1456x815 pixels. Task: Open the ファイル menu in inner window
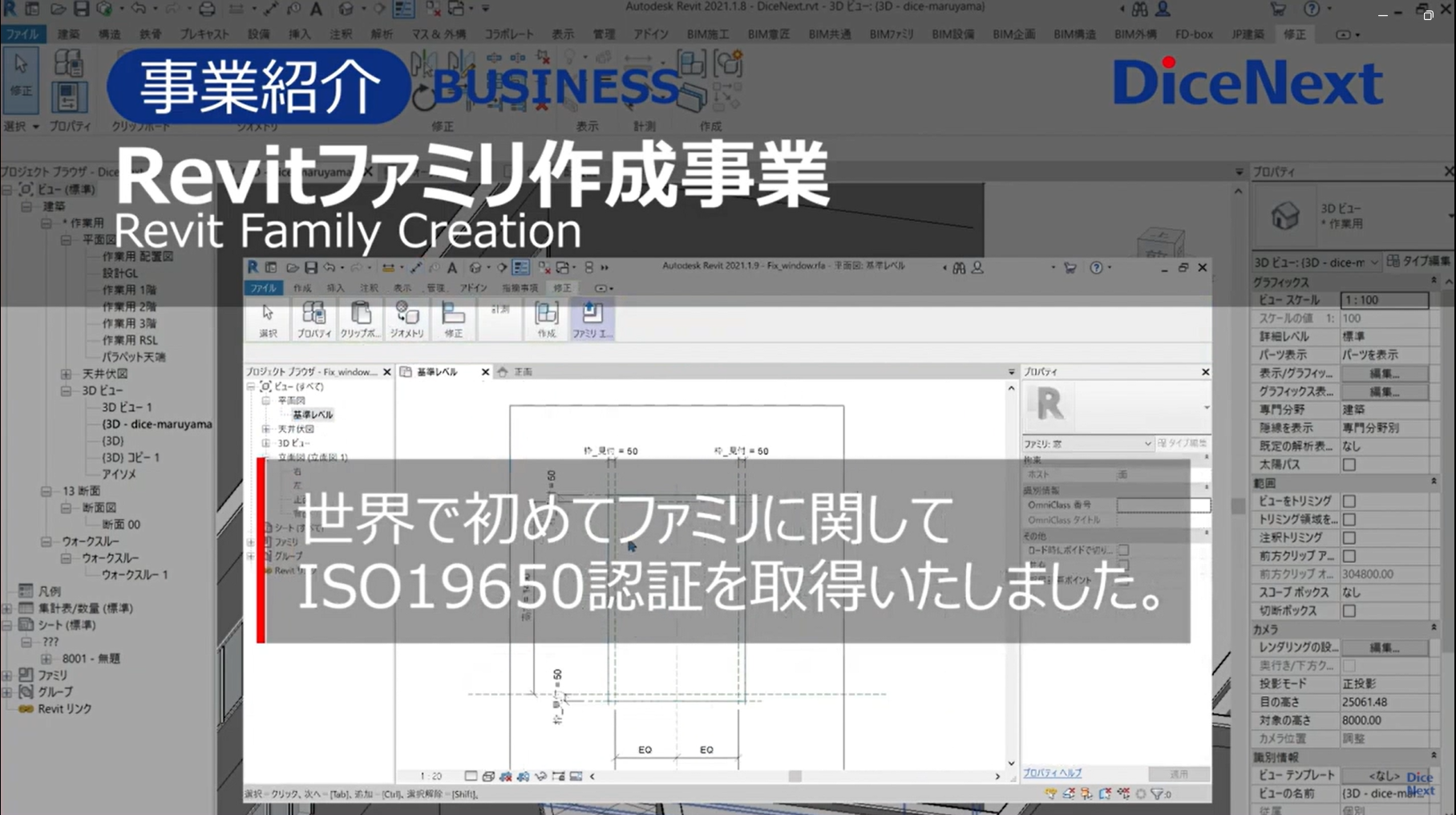tap(263, 288)
